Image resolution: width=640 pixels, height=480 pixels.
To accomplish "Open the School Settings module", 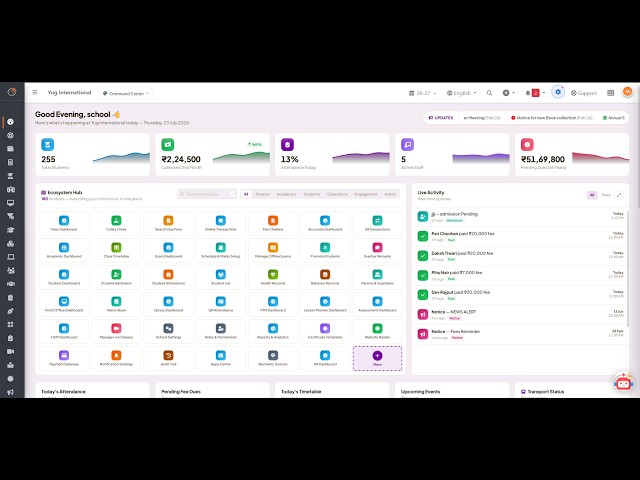I will coord(168,331).
